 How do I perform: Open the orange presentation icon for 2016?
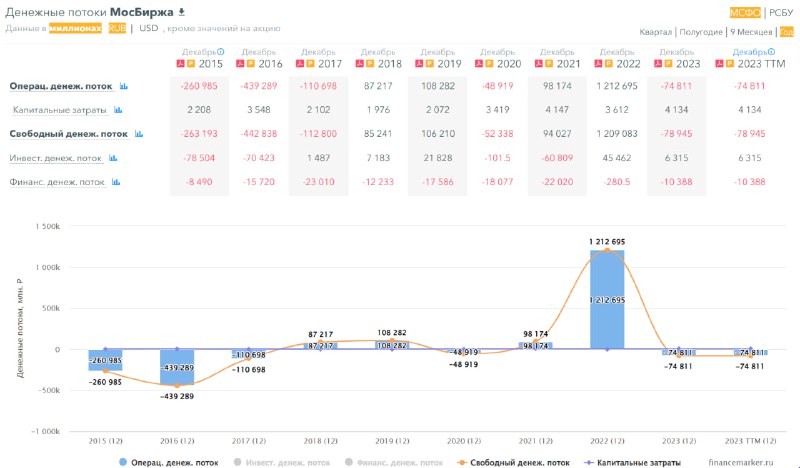pos(251,64)
